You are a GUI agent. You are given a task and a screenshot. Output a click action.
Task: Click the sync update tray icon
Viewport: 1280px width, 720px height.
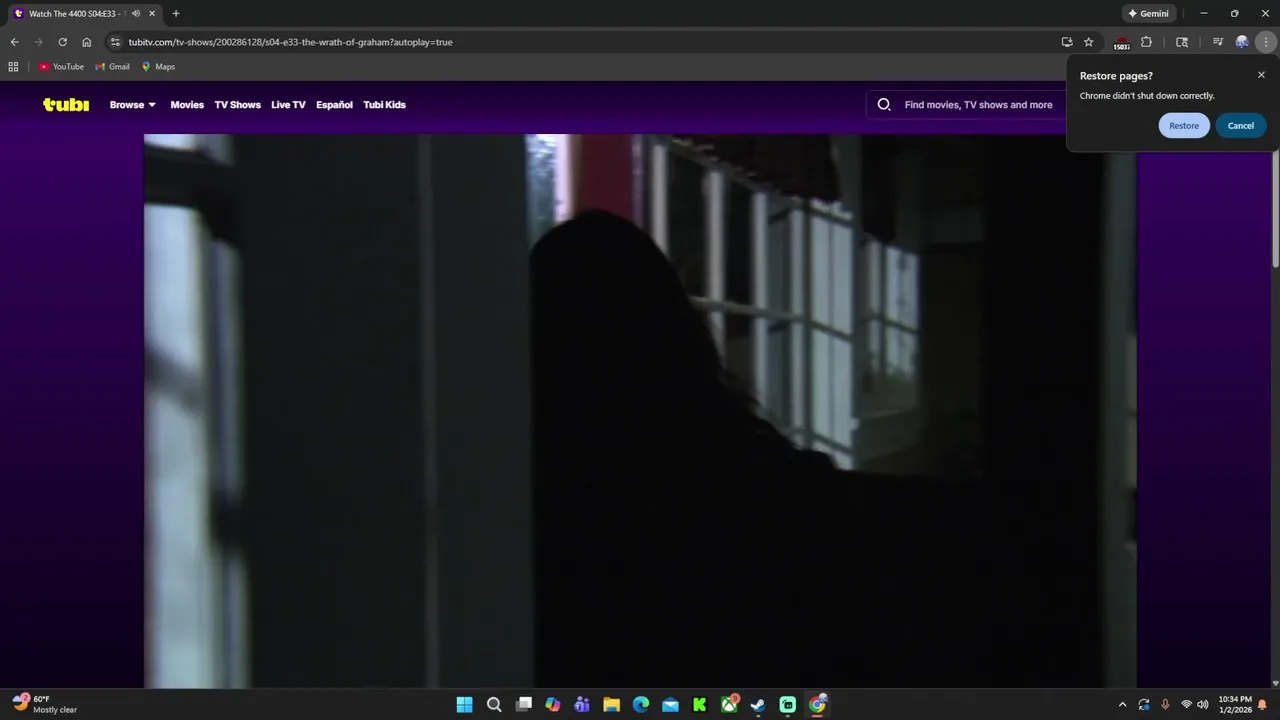[1144, 704]
